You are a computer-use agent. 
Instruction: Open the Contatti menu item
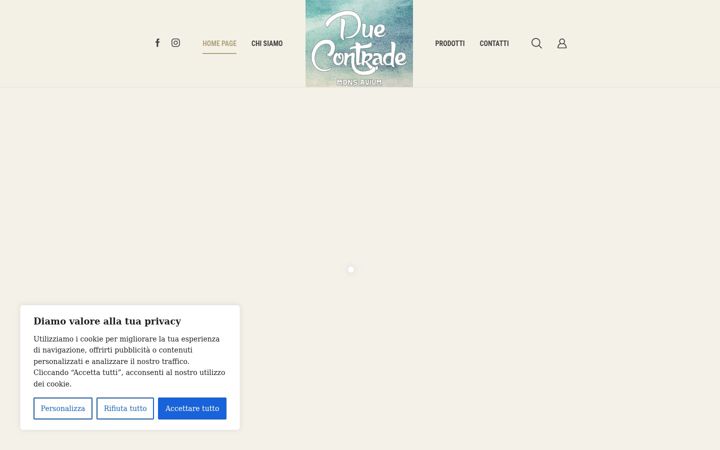point(494,43)
